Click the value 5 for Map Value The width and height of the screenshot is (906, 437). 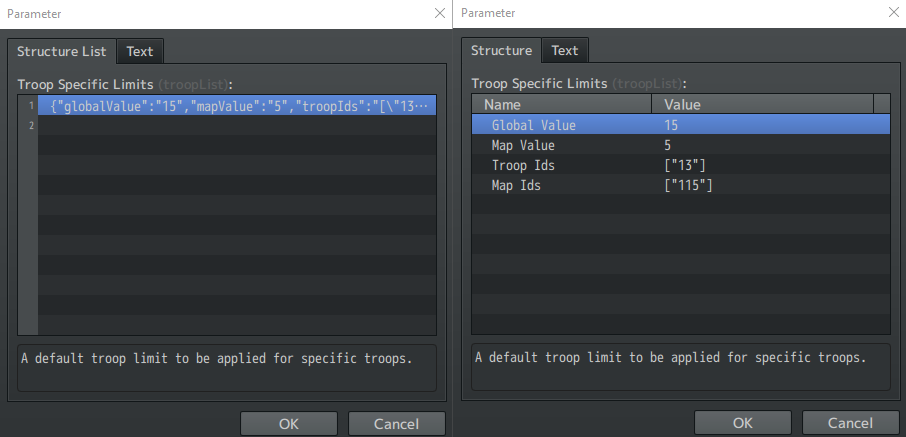tap(667, 145)
